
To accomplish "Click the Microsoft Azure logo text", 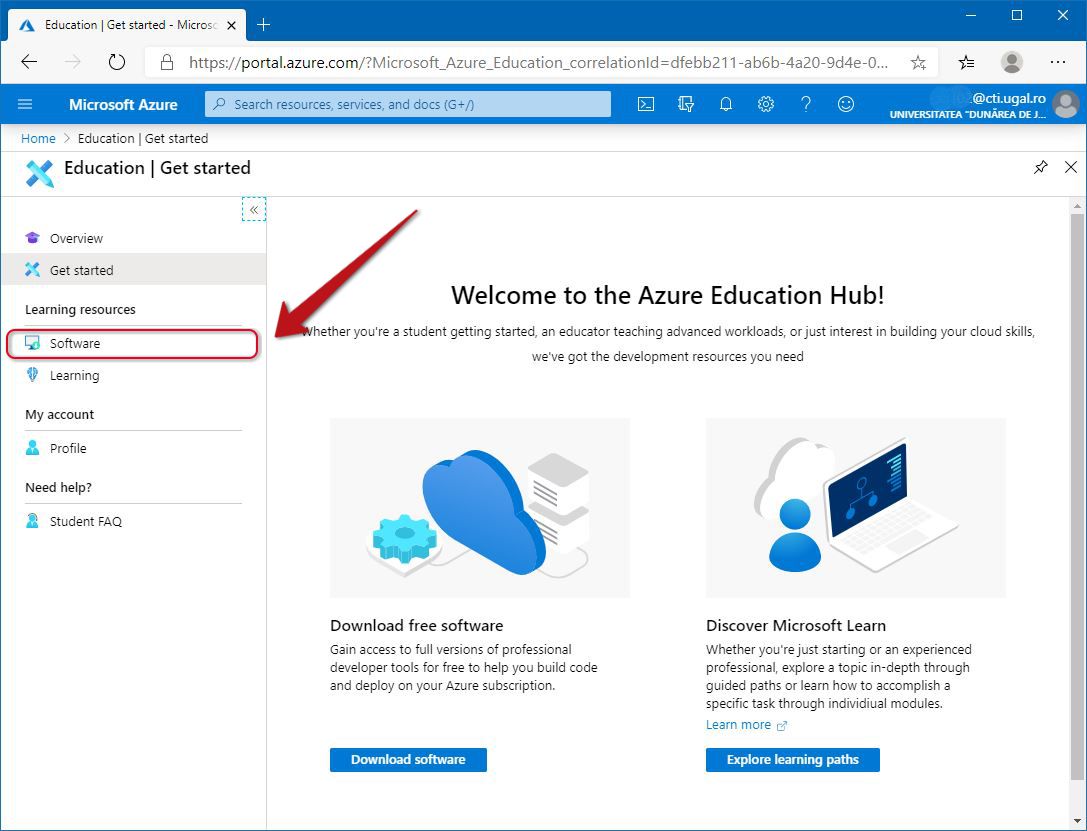I will click(x=123, y=105).
